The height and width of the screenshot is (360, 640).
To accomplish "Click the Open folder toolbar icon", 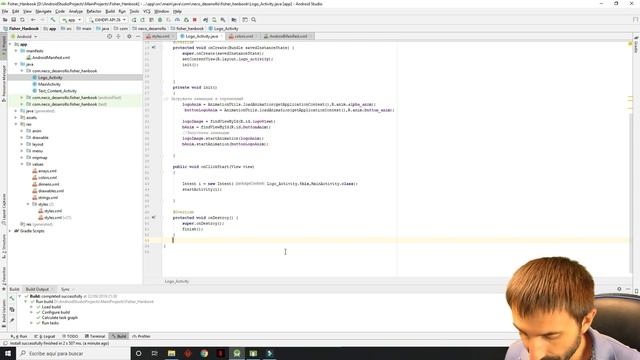I will coord(5,20).
